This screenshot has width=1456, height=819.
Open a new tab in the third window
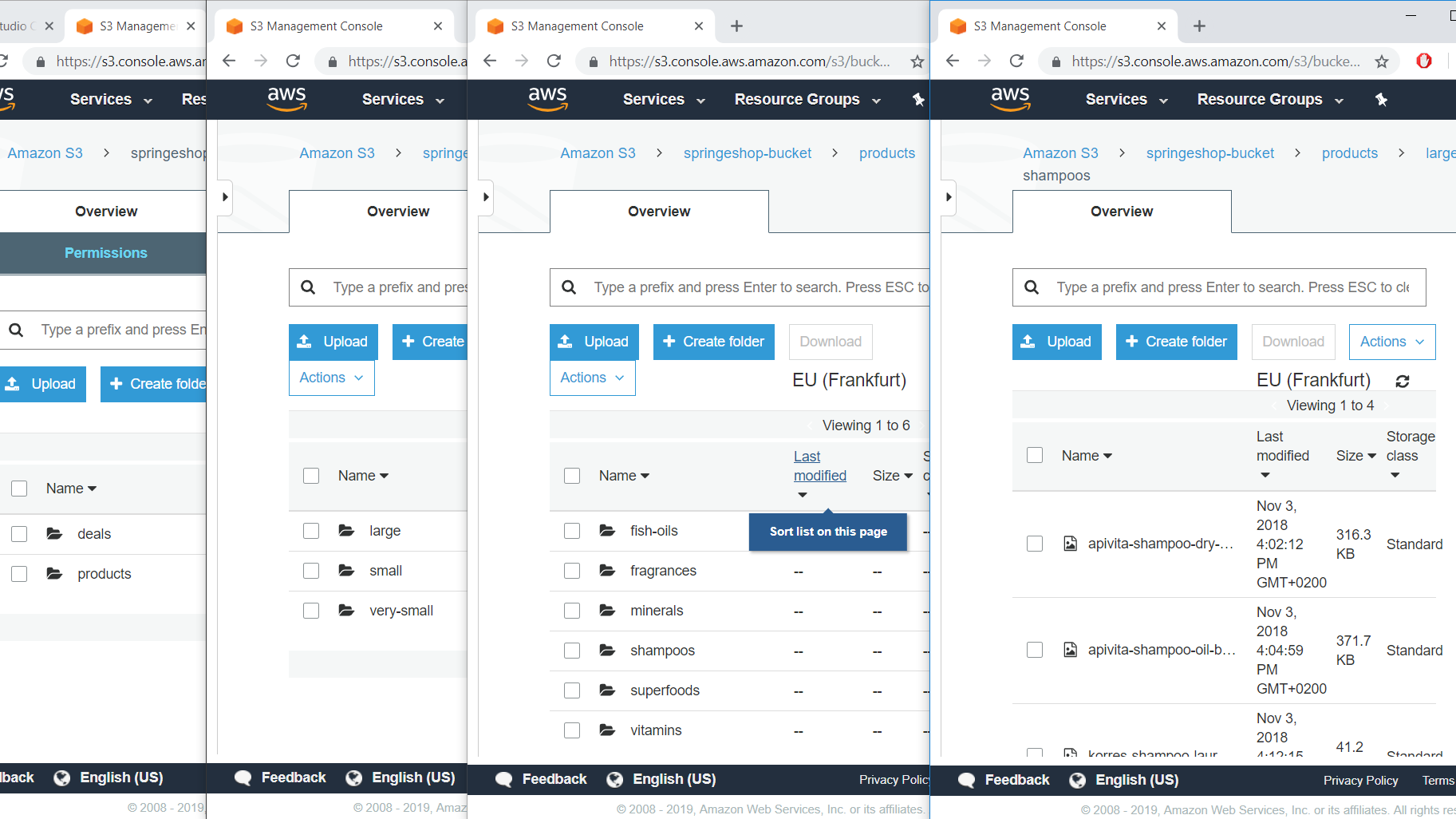(x=736, y=26)
